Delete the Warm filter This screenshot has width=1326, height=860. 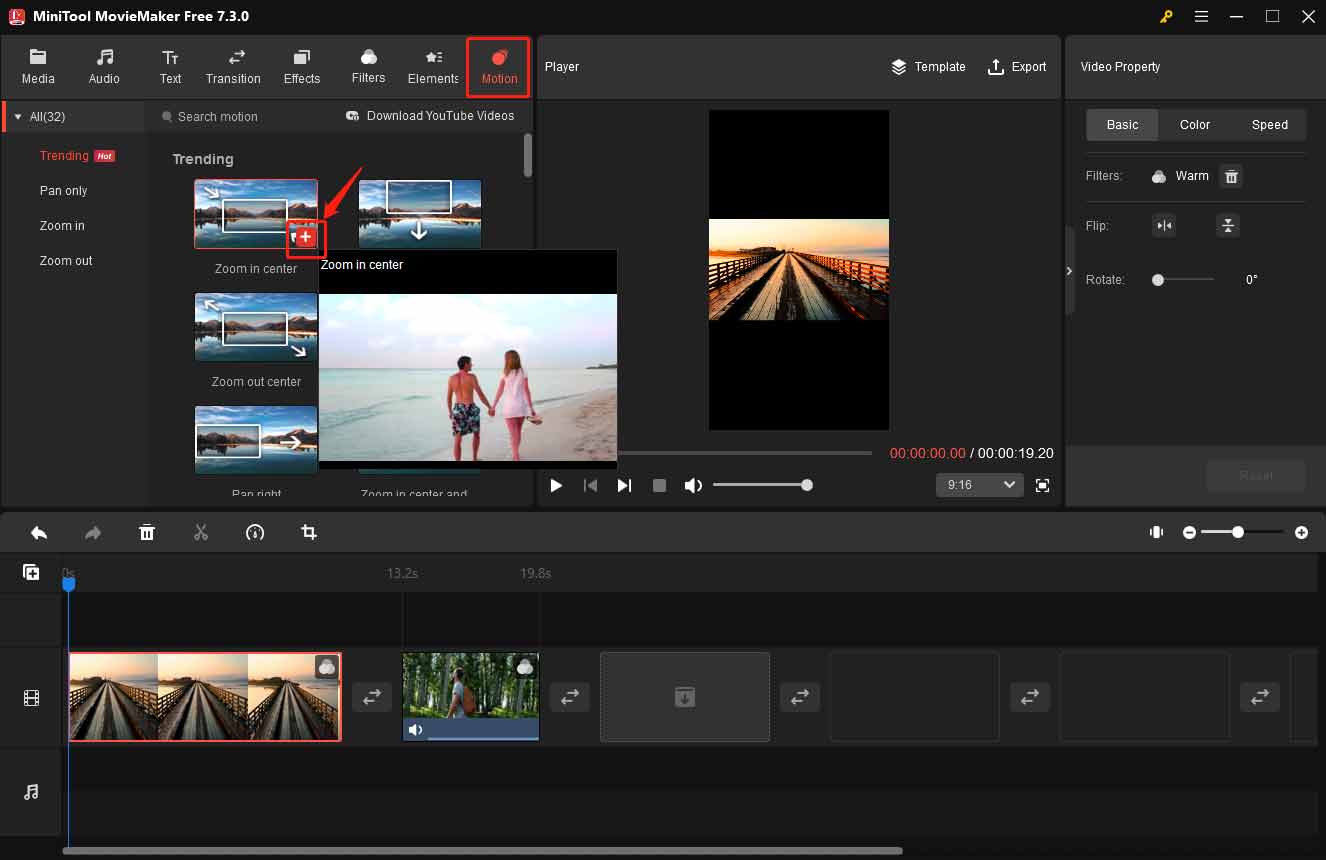(x=1232, y=176)
